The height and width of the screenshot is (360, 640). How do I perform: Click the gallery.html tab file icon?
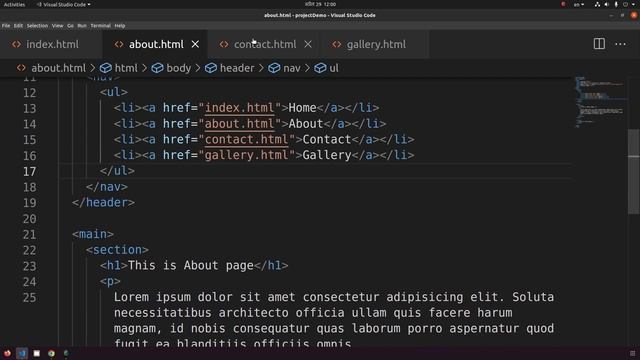coord(336,44)
